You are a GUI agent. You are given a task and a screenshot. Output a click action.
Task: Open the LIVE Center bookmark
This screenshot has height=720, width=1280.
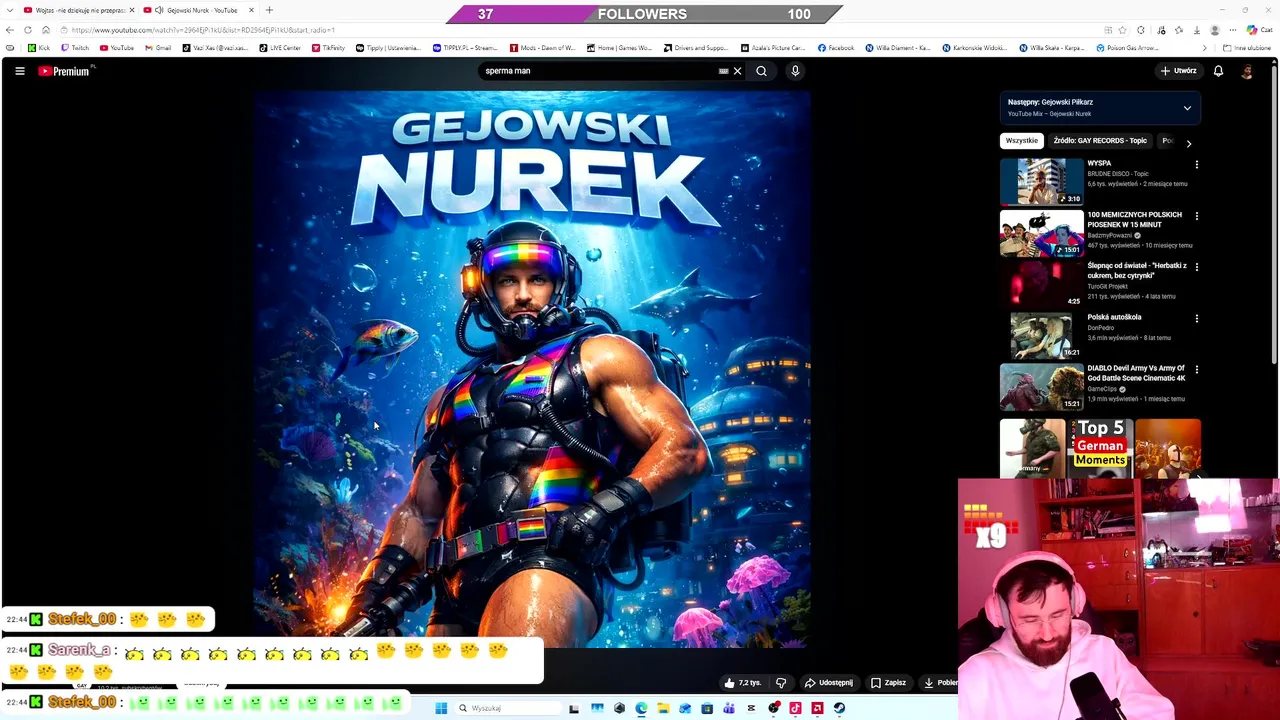280,48
